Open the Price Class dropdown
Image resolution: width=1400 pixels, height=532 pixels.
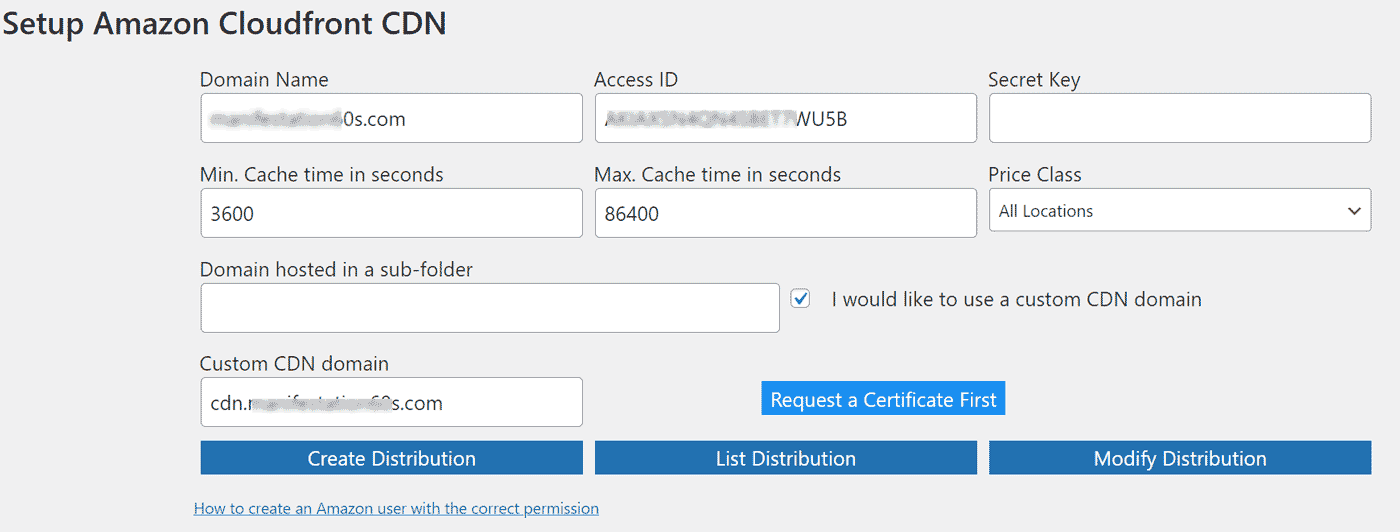coord(1179,211)
